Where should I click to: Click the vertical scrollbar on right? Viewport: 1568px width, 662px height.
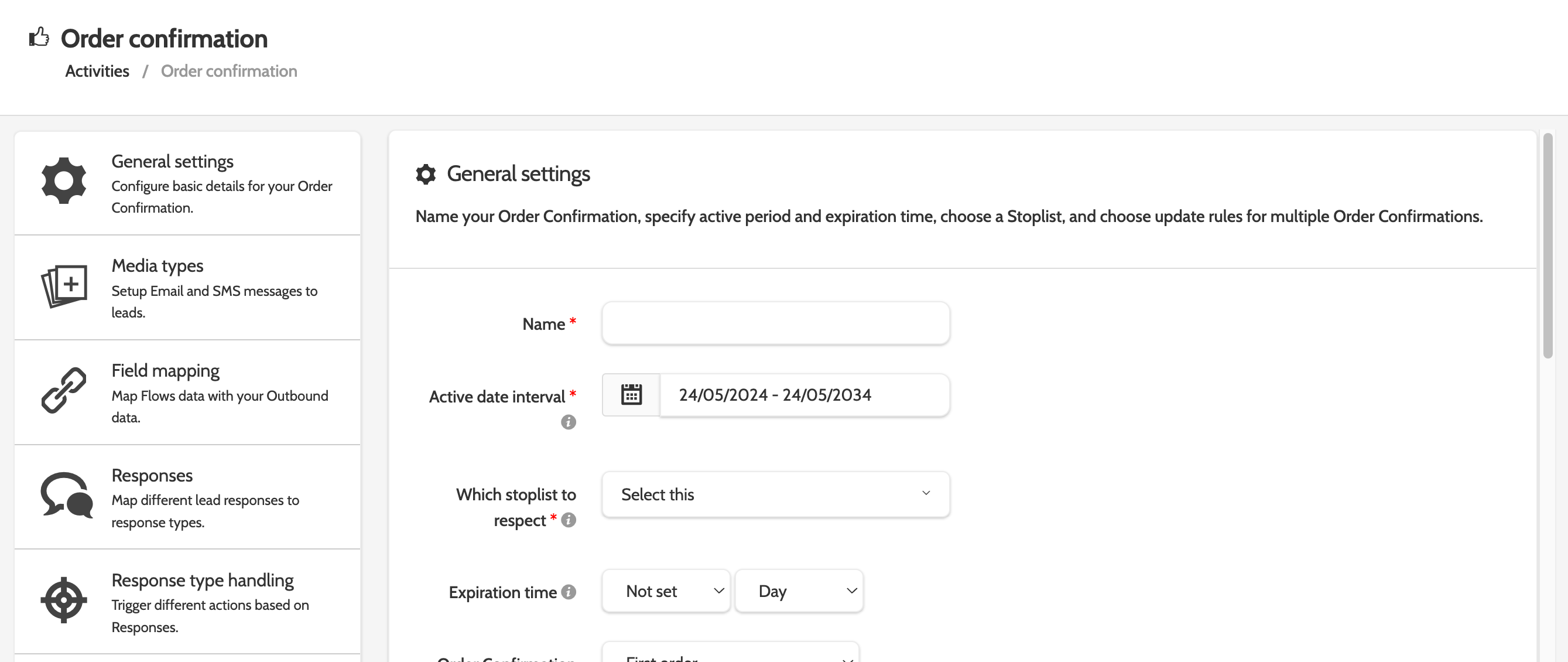click(x=1548, y=246)
